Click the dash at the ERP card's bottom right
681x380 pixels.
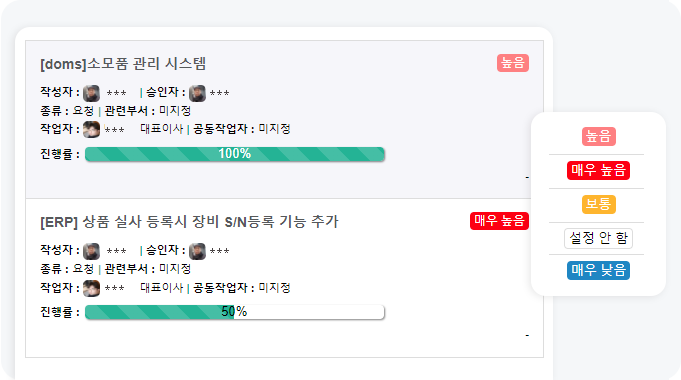[527, 335]
